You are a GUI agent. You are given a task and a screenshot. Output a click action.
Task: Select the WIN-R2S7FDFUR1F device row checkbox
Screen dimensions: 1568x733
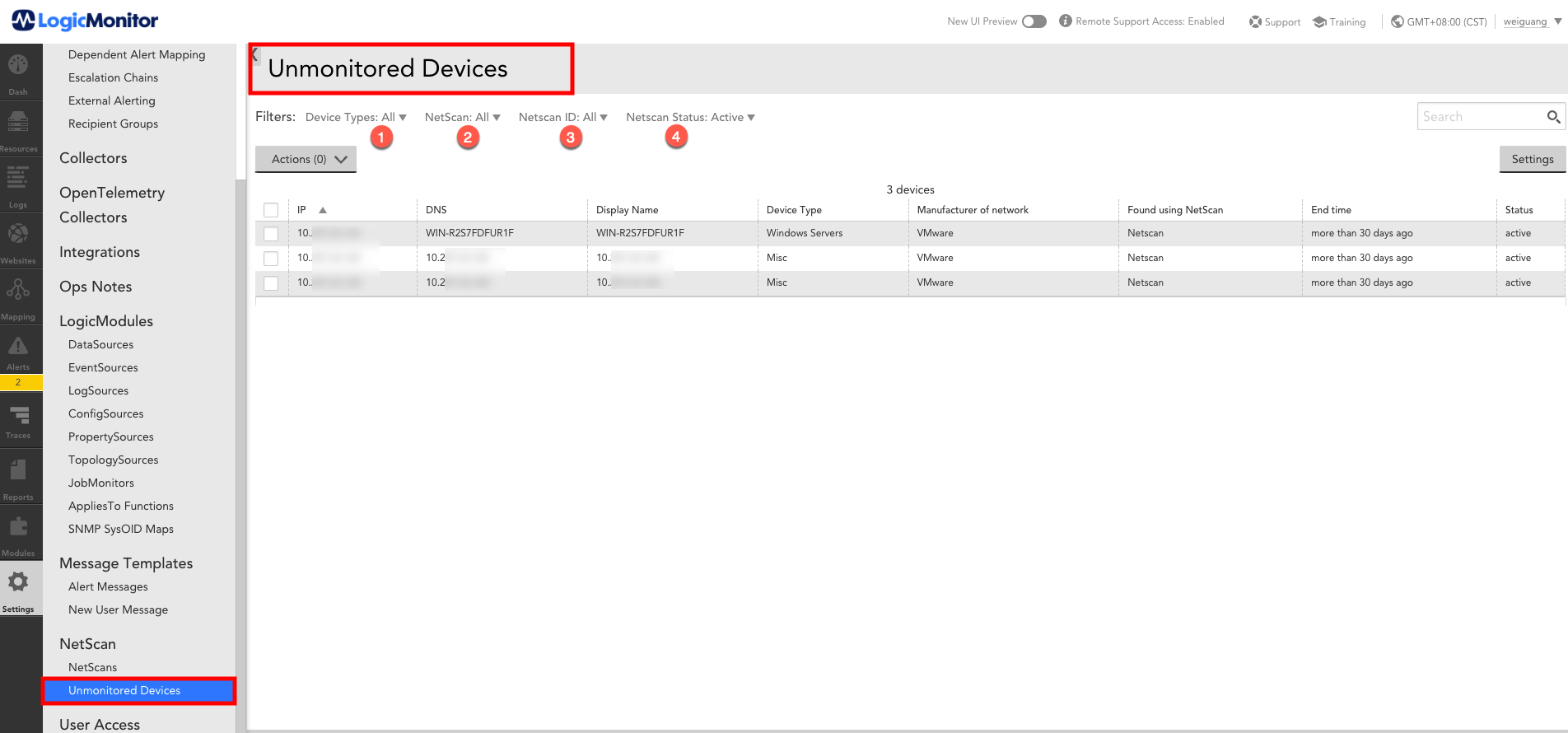coord(271,234)
